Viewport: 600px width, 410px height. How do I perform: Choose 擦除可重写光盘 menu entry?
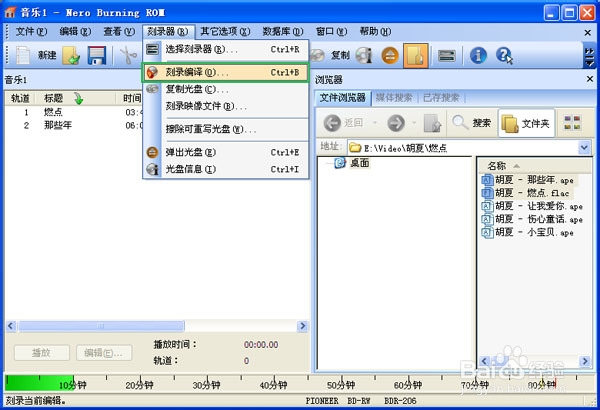pyautogui.click(x=226, y=129)
